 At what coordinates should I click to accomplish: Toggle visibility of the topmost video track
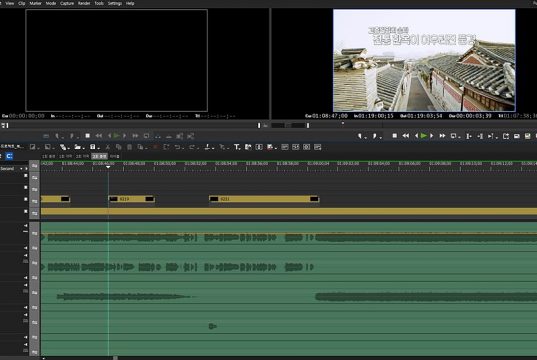click(x=26, y=176)
